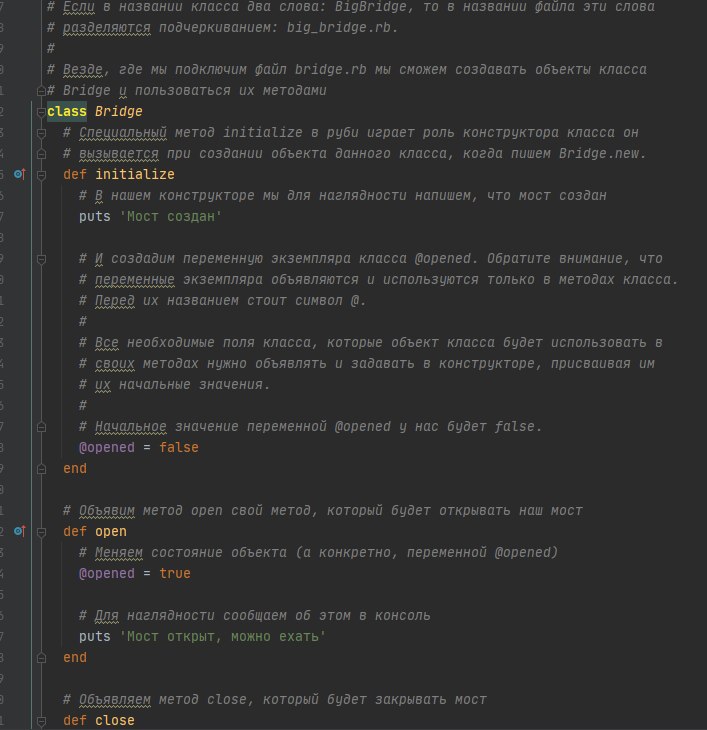Screen dimensions: 707x730
Task: Click '@opened' in the '@opened = true' line
Action: (107, 574)
